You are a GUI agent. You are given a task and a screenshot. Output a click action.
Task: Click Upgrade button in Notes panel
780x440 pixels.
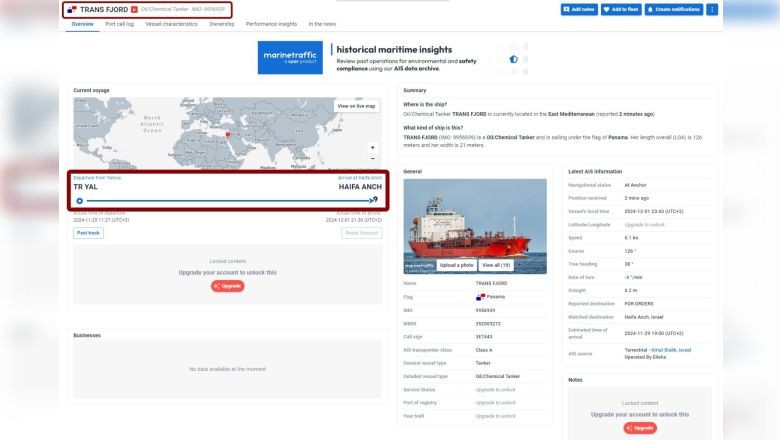[640, 428]
